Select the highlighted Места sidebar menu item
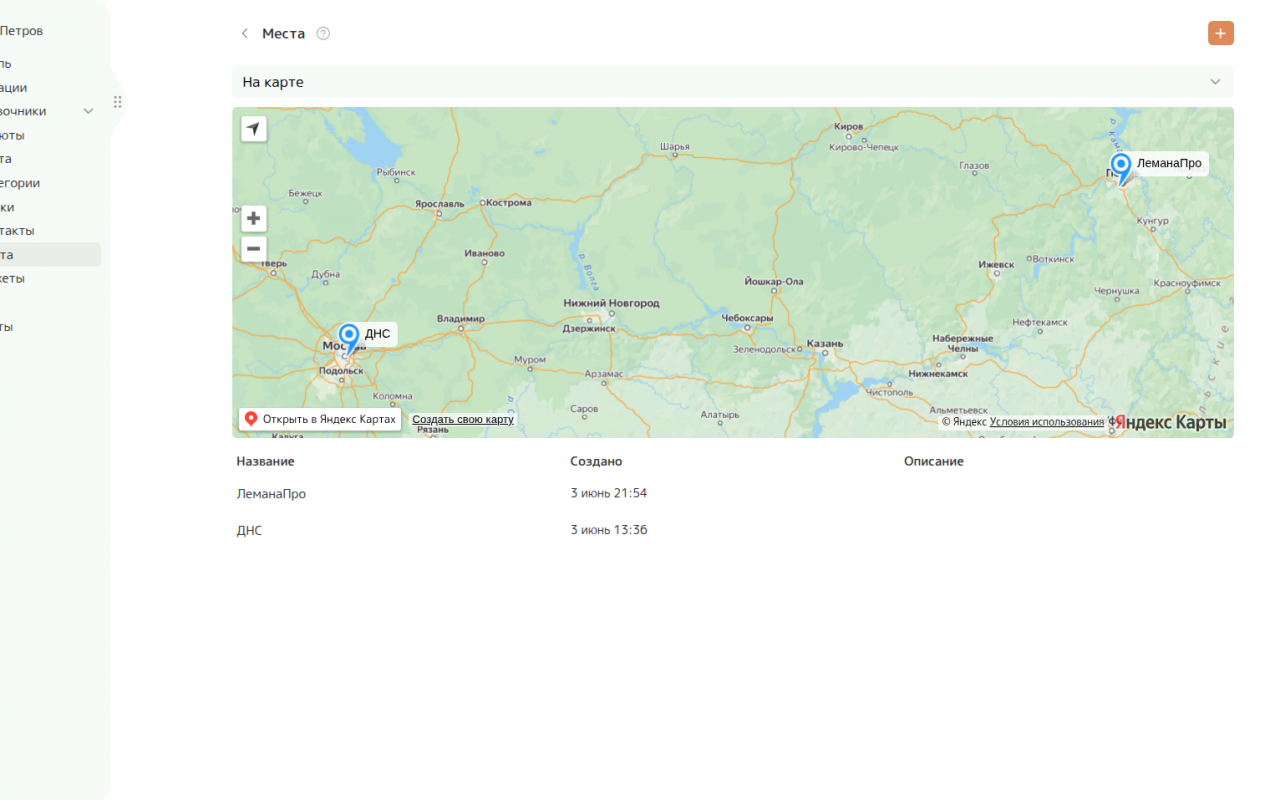This screenshot has width=1280, height=800. point(50,255)
